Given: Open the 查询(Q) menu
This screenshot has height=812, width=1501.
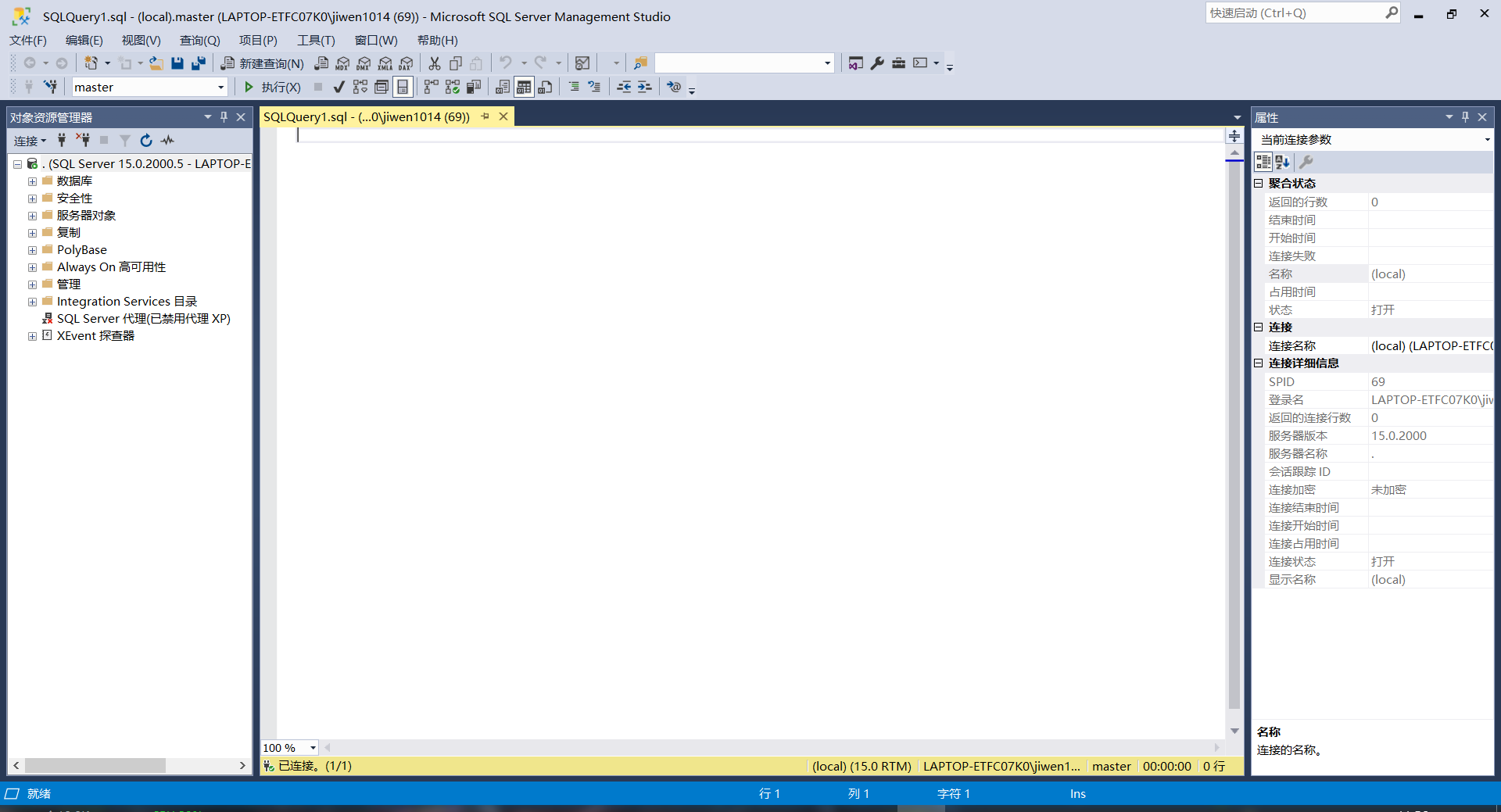Looking at the screenshot, I should point(199,41).
